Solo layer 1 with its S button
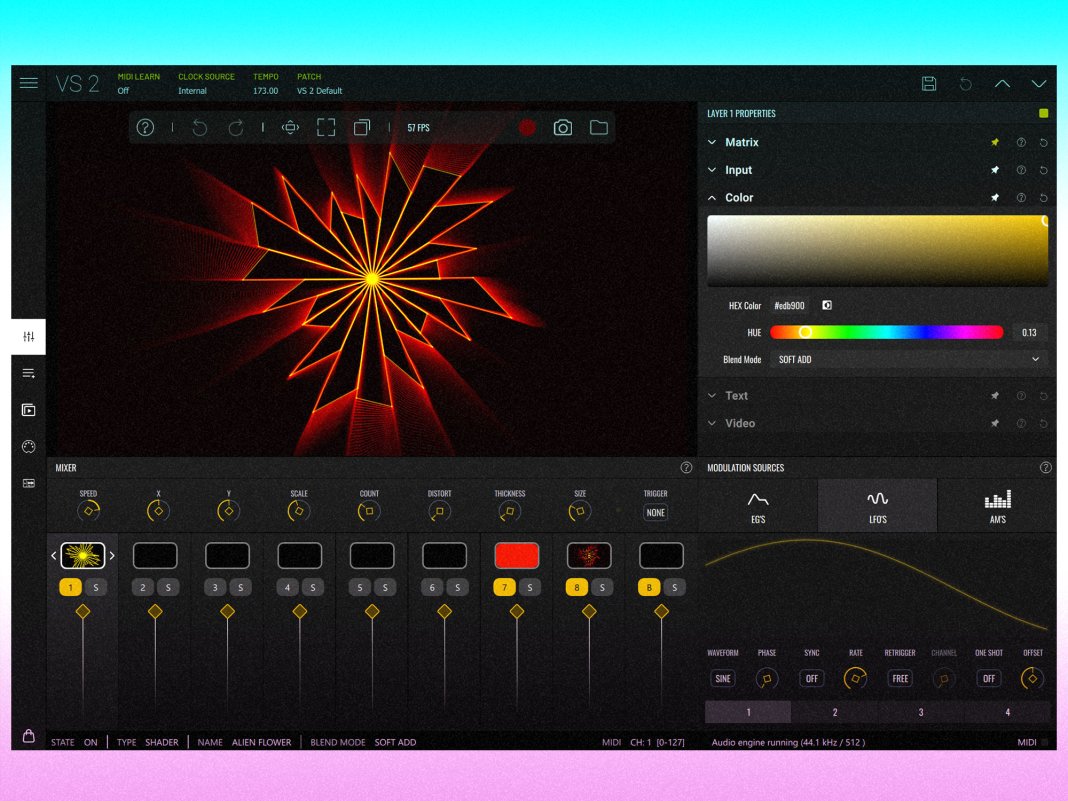 click(x=95, y=588)
